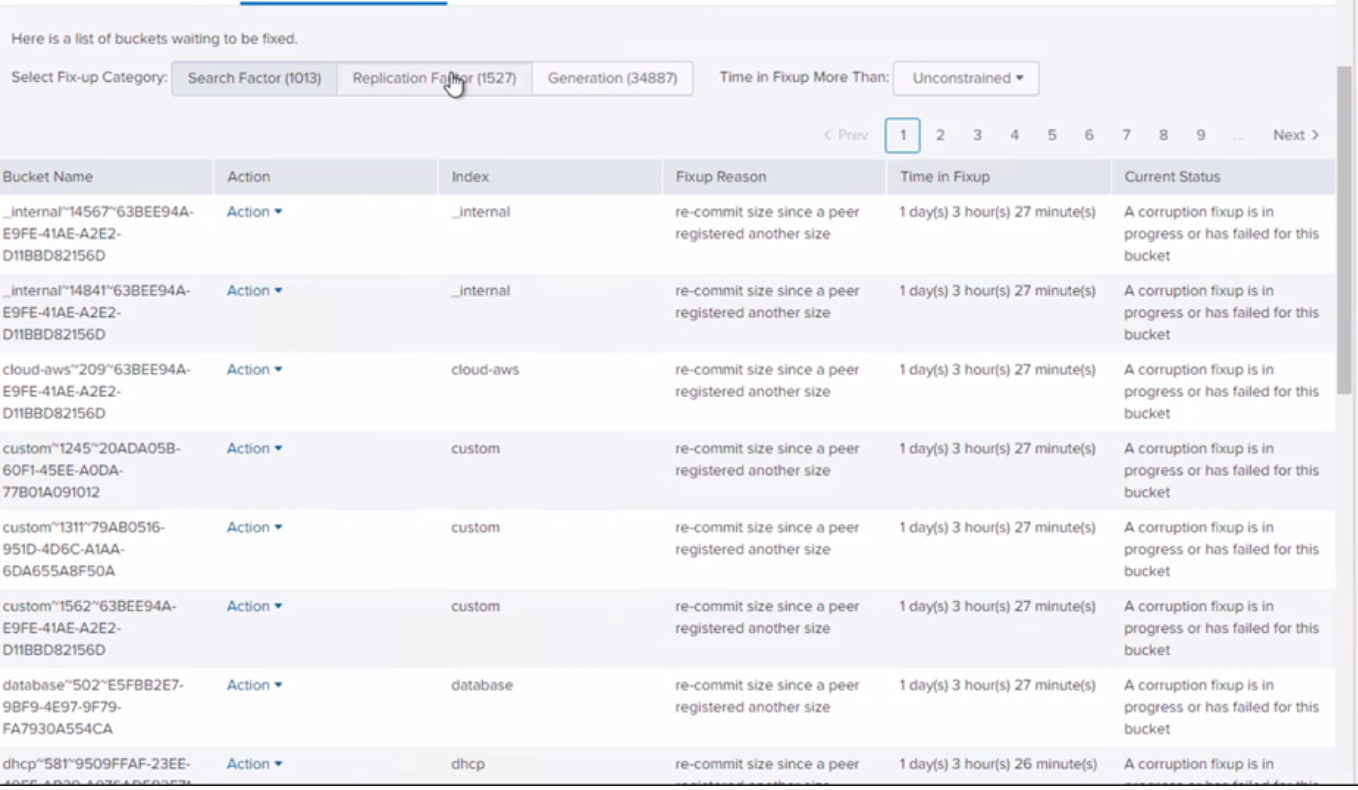Jump to page 9 of results
The height and width of the screenshot is (790, 1358).
(1200, 134)
